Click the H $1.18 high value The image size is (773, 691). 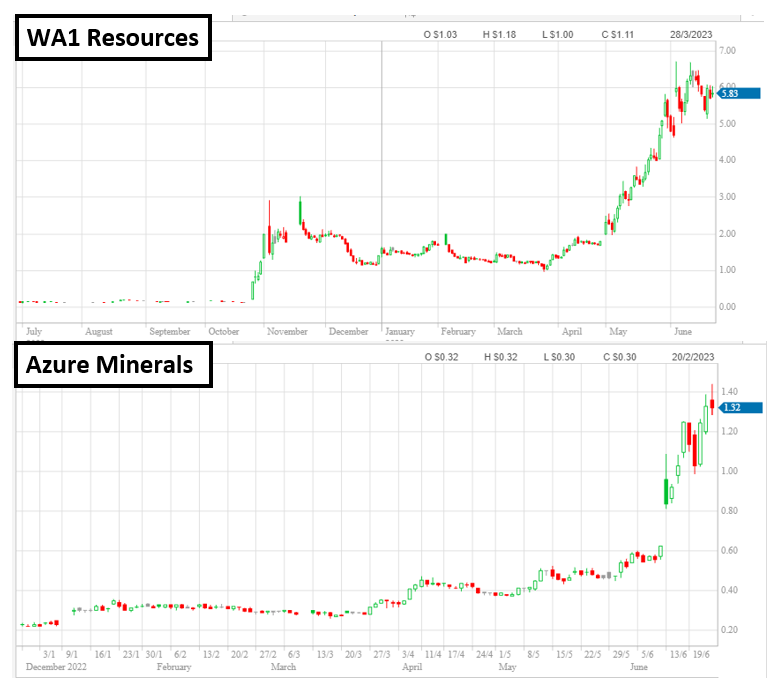[x=499, y=35]
